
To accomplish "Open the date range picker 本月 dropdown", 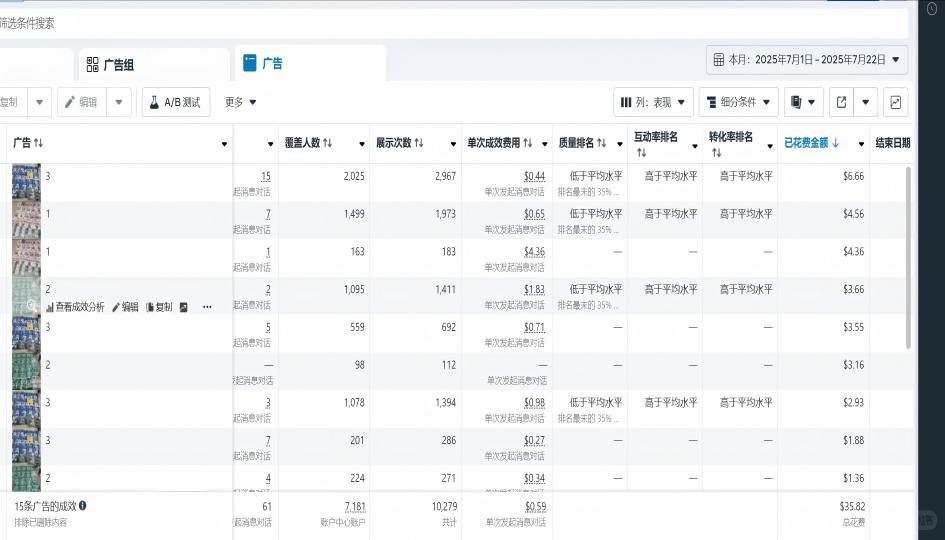I will click(807, 60).
